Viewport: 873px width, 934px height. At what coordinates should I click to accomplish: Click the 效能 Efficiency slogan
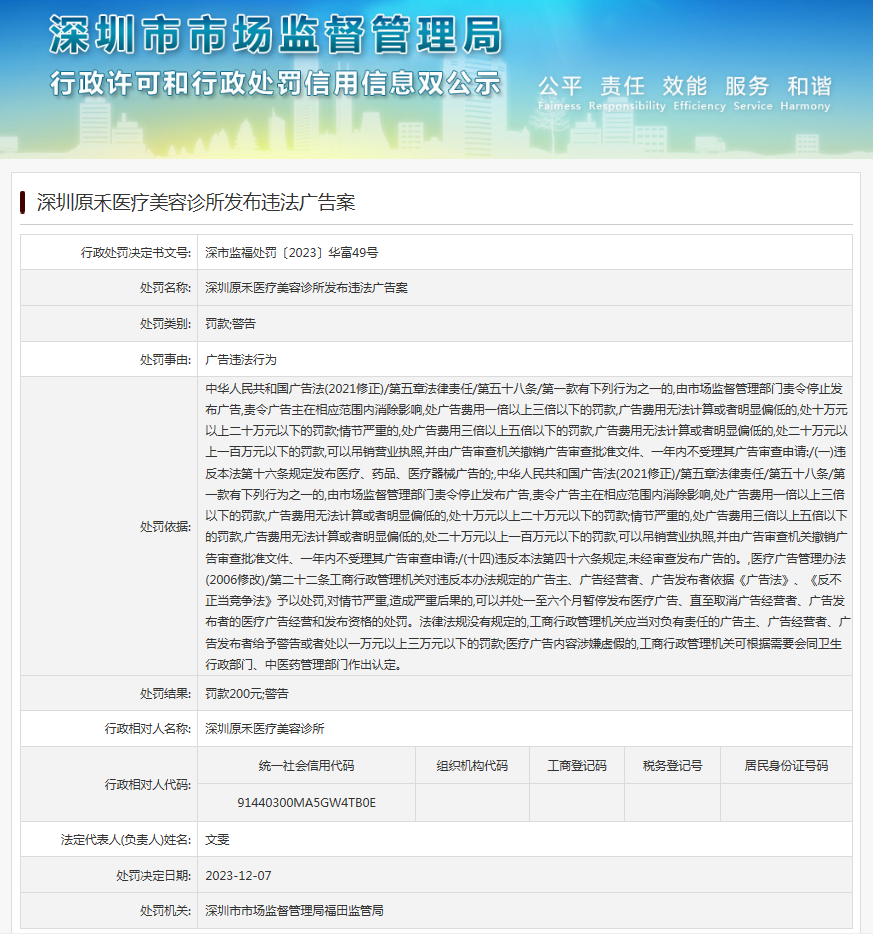(699, 94)
